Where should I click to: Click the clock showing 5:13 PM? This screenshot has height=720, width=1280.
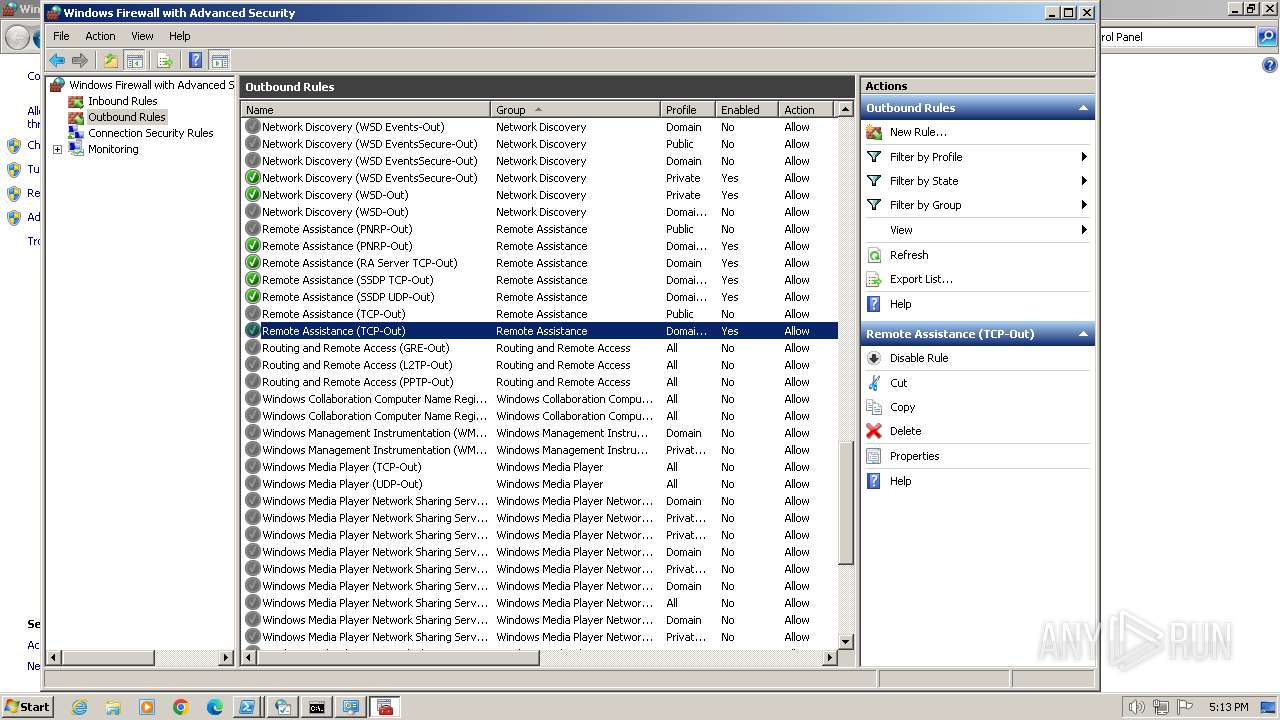coord(1228,707)
